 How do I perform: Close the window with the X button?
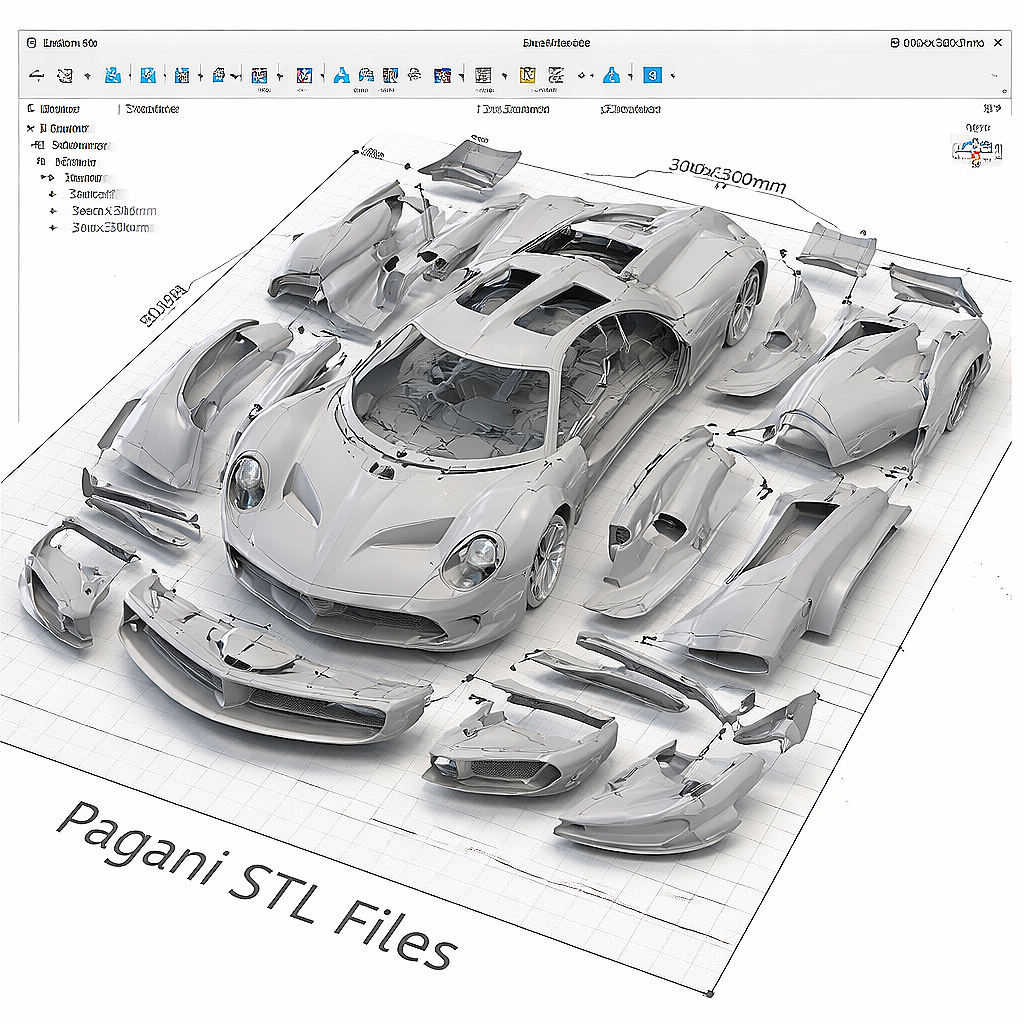click(x=998, y=43)
